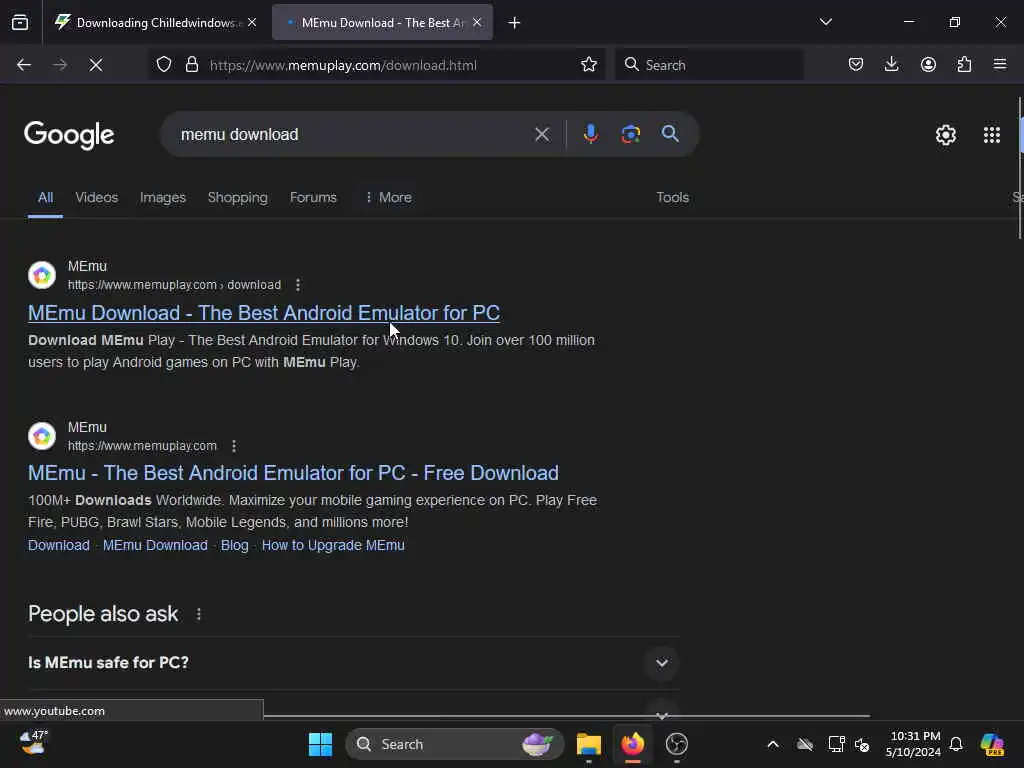Open File Explorer from taskbar
Viewport: 1024px width, 768px height.
coord(588,744)
